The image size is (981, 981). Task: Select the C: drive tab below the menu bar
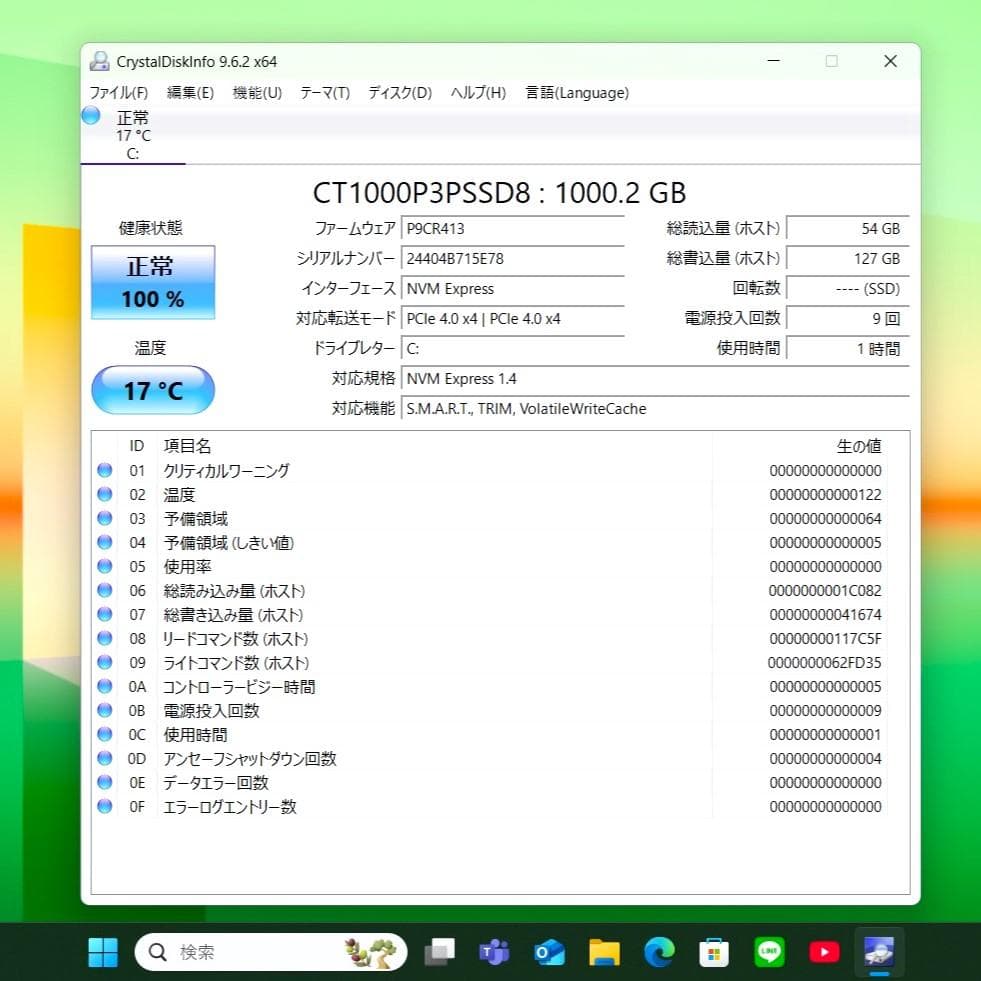tap(131, 137)
